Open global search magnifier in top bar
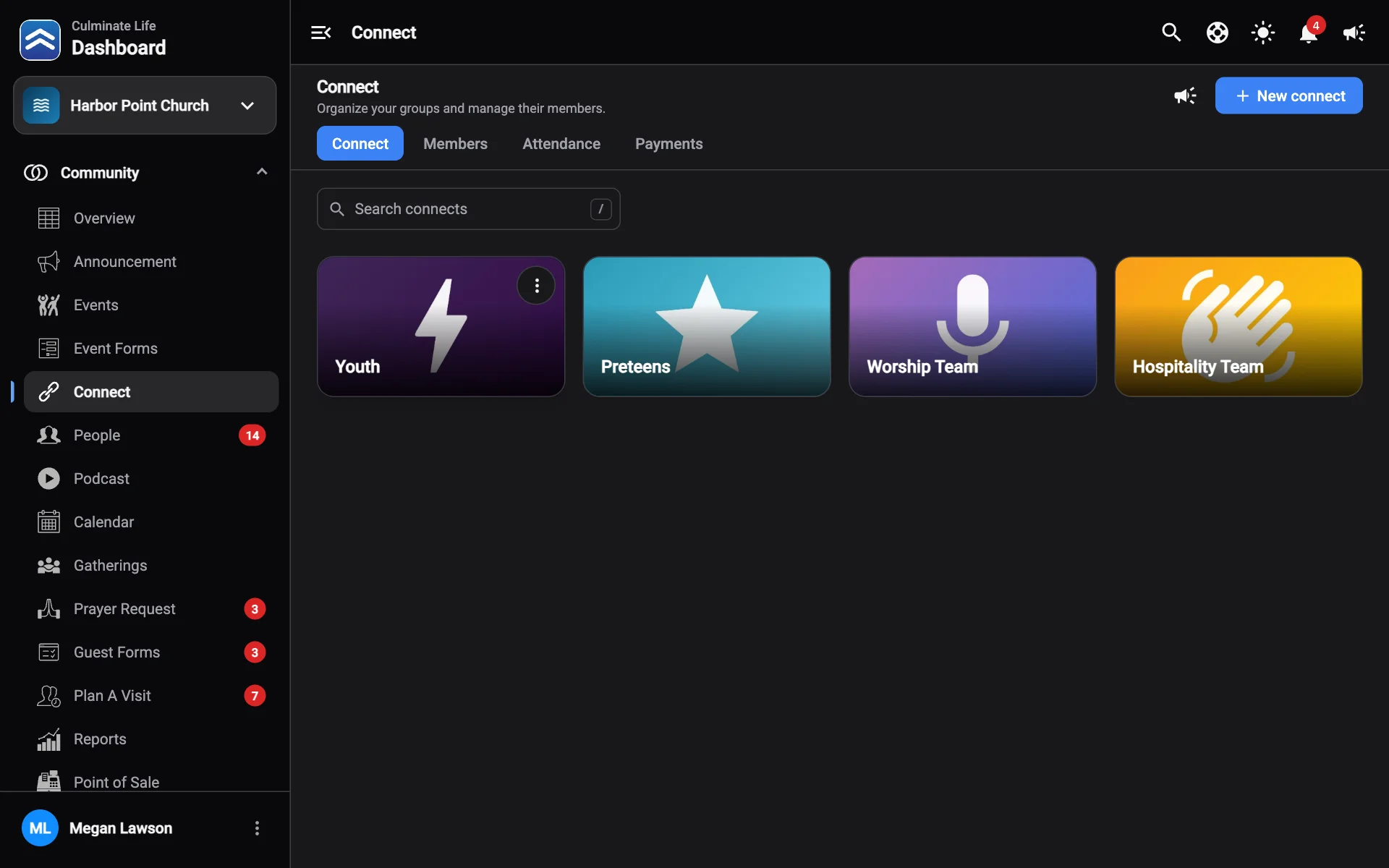The width and height of the screenshot is (1389, 868). [1171, 33]
